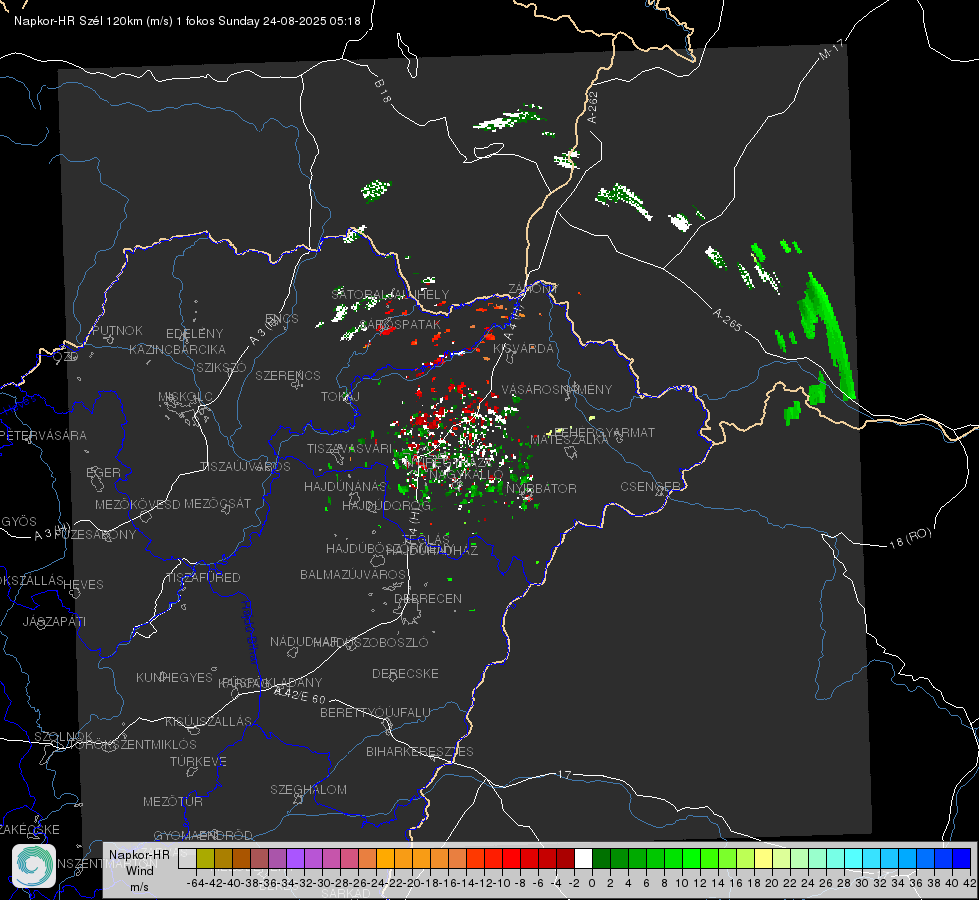Click the SÁTORALJAÚJHELY label
Image resolution: width=979 pixels, height=900 pixels.
(390, 294)
